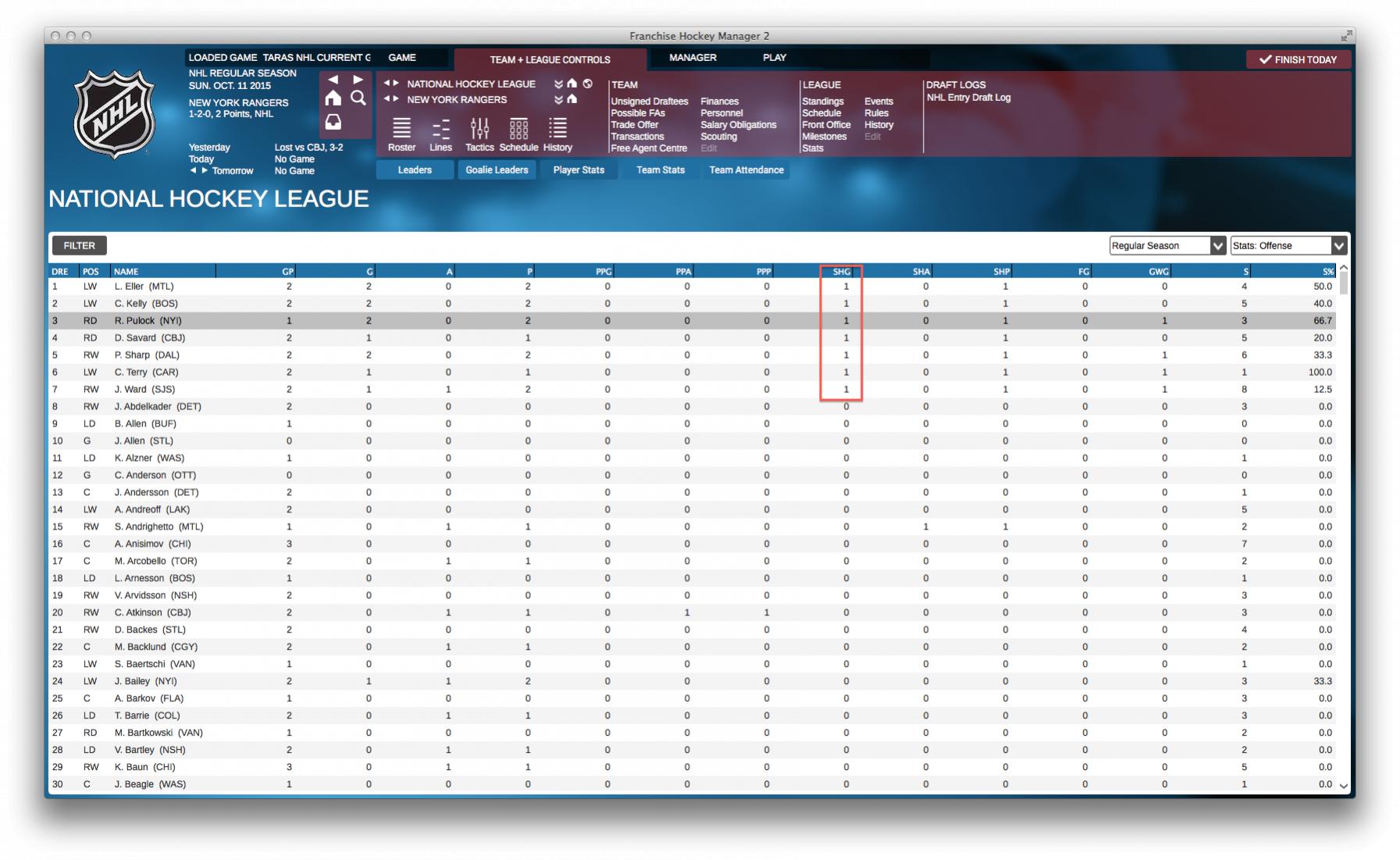1400x860 pixels.
Task: Open the Scouting link
Action: [x=719, y=137]
